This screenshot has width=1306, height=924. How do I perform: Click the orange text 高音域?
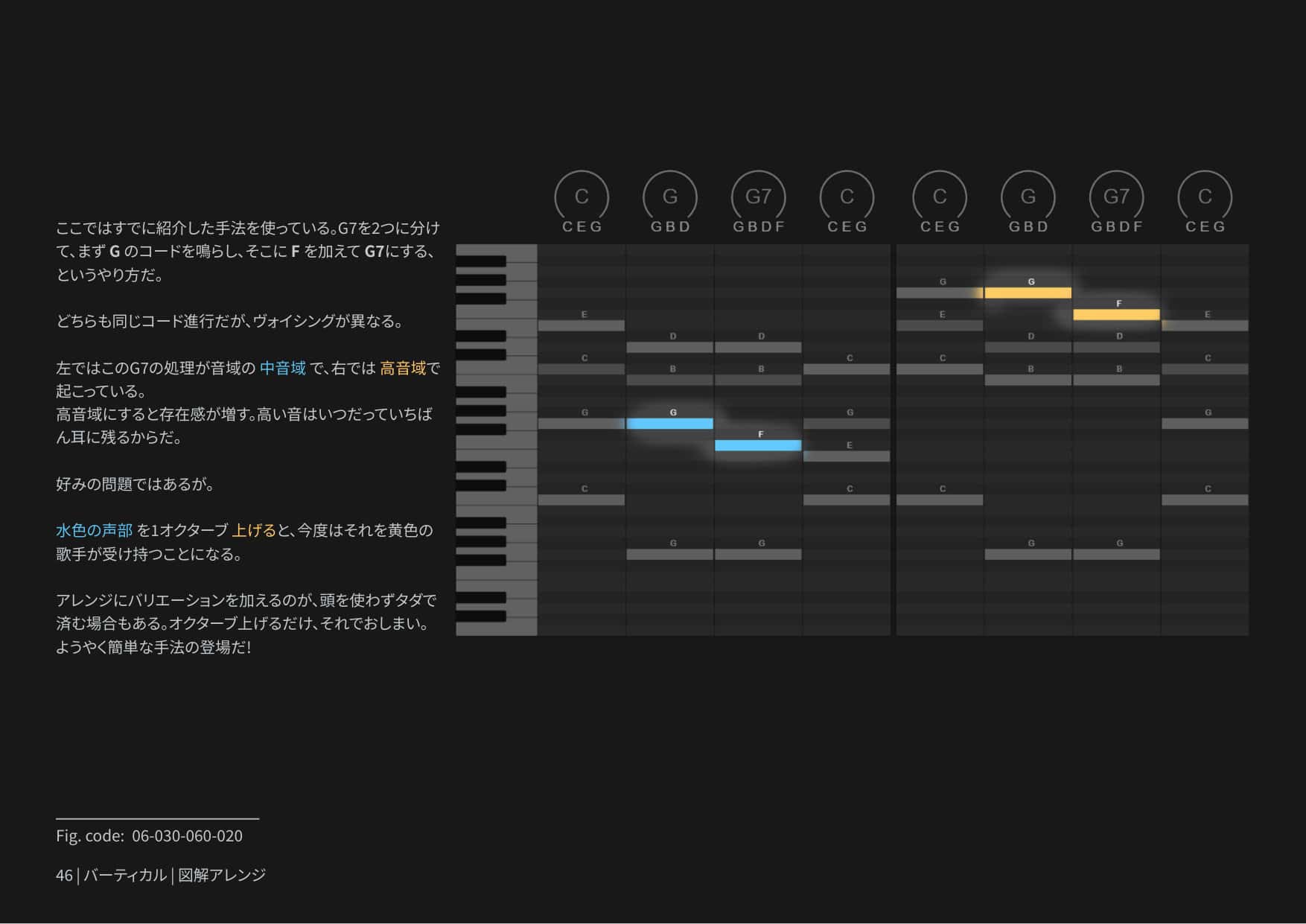[403, 368]
